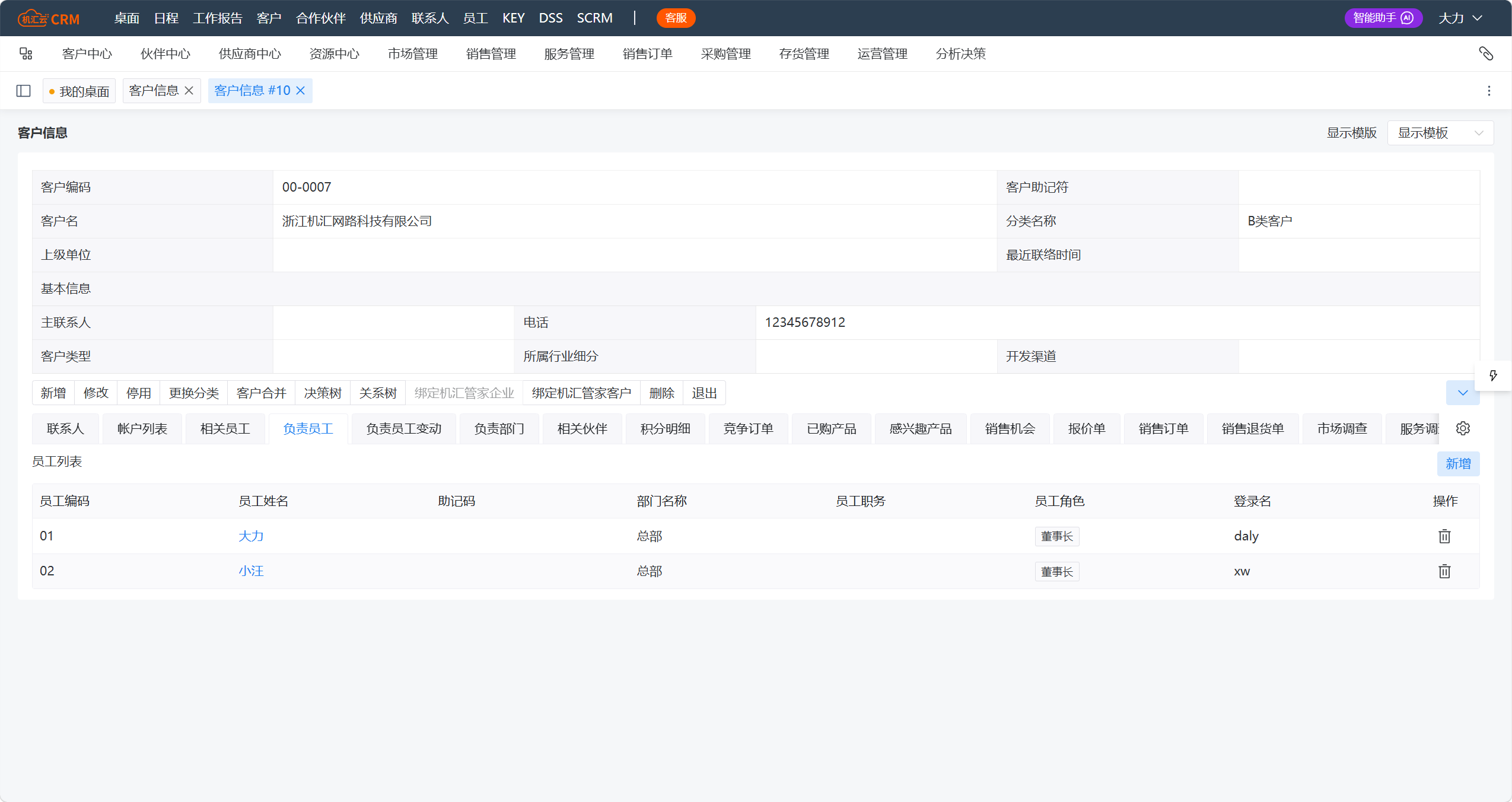Open the tab settings gear icon

[1463, 428]
